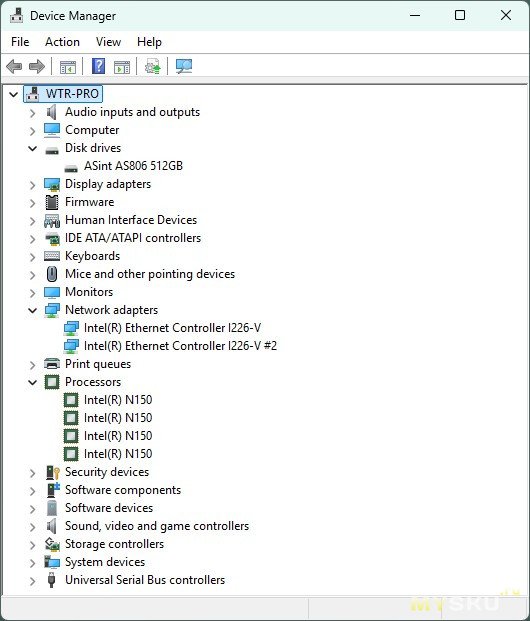Screen dimensions: 530x621
Task: Expand the Storage controllers category
Action: (32, 545)
